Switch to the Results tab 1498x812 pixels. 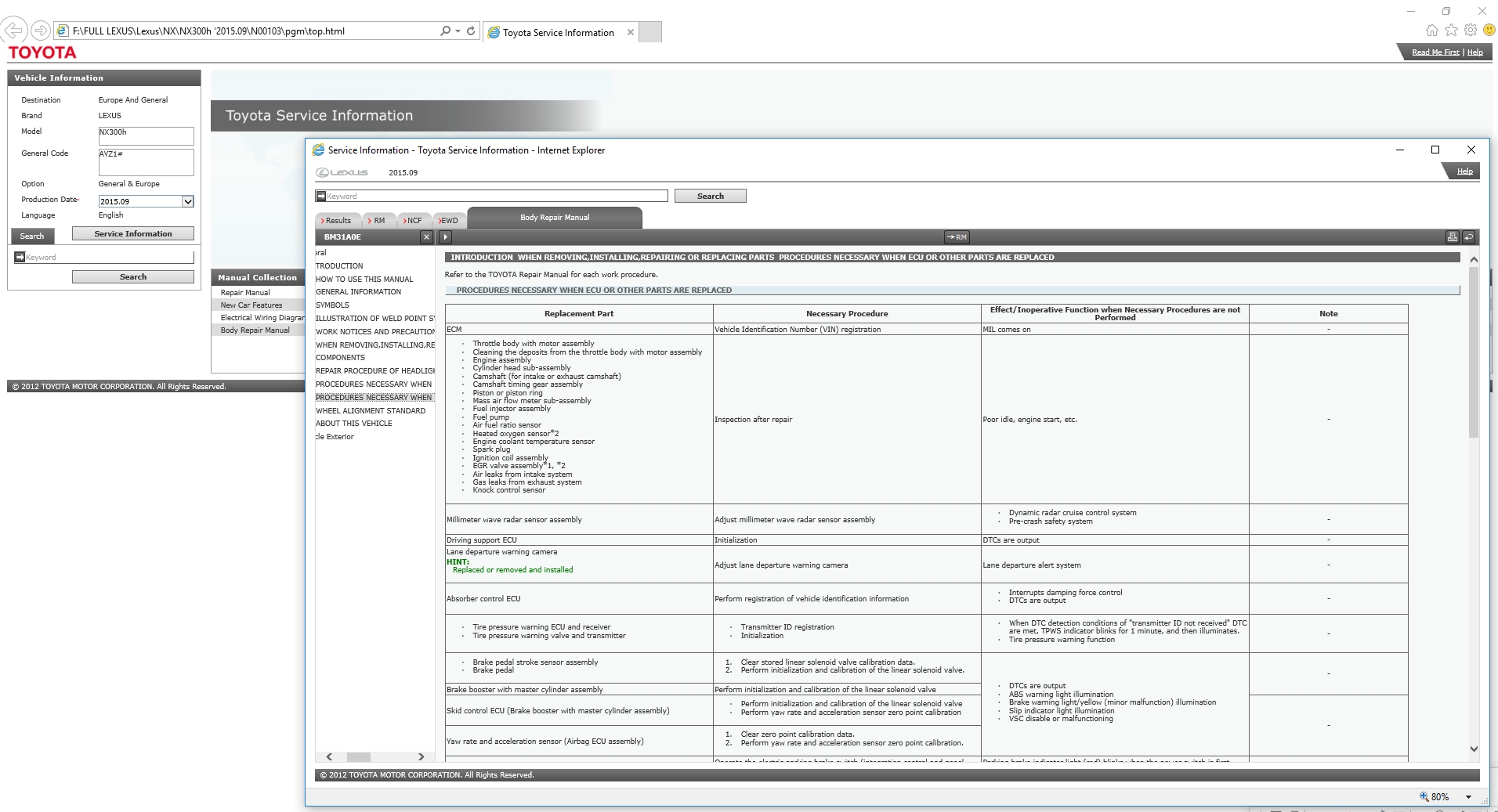point(338,221)
